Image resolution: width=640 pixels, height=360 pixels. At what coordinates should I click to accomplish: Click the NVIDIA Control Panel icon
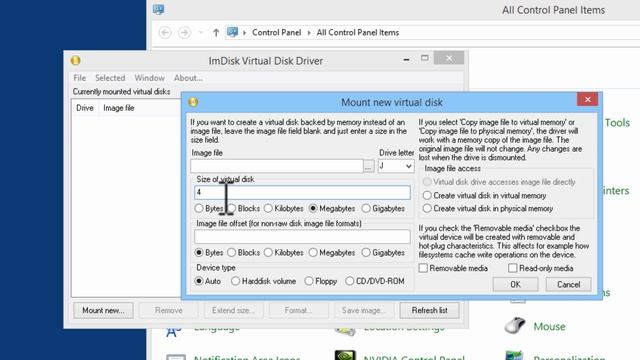[344, 355]
